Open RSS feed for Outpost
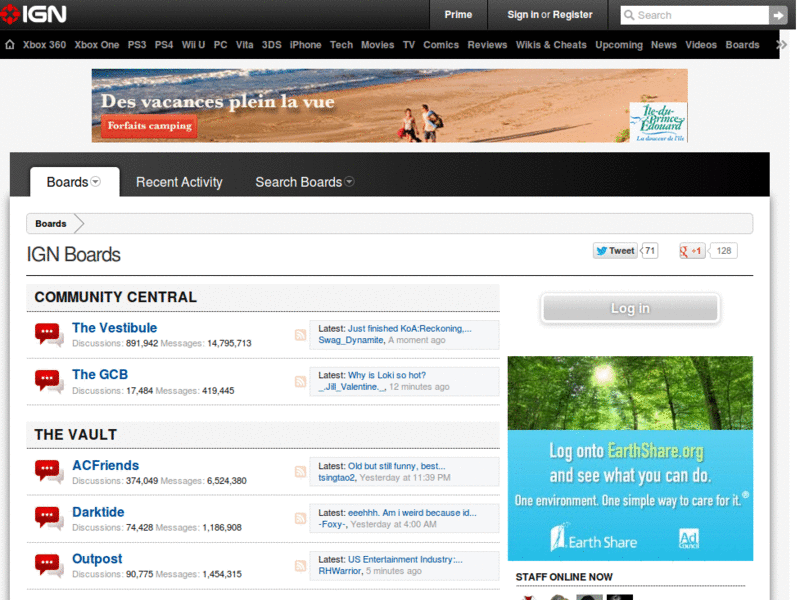 [x=301, y=566]
